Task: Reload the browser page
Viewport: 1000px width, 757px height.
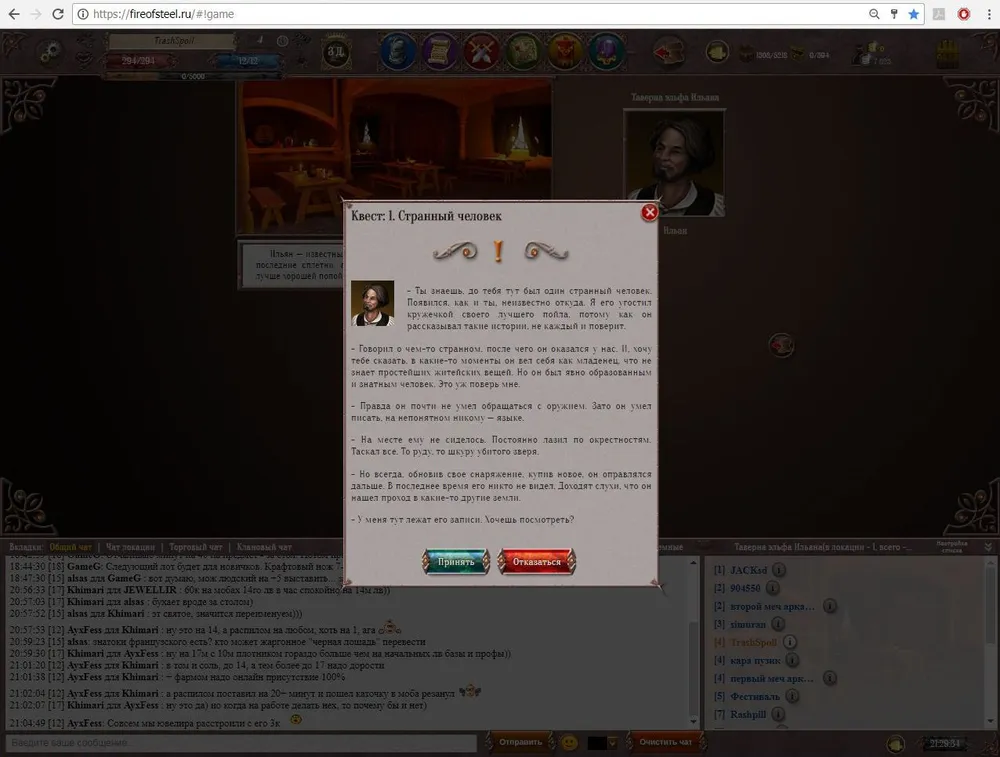Action: 57,14
